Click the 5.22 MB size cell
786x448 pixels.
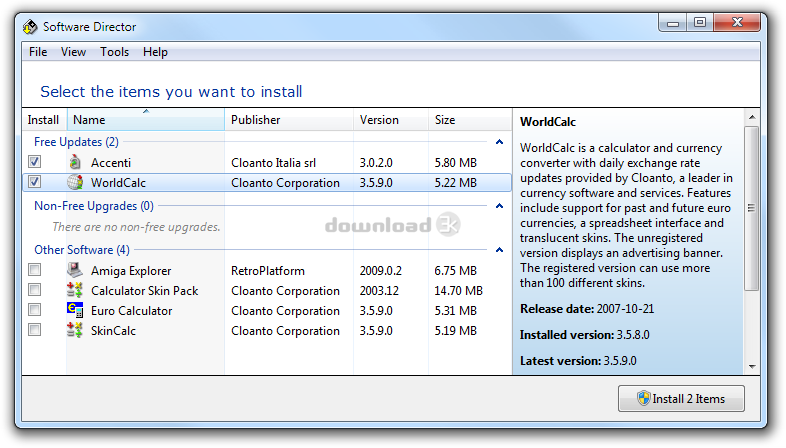(x=456, y=182)
